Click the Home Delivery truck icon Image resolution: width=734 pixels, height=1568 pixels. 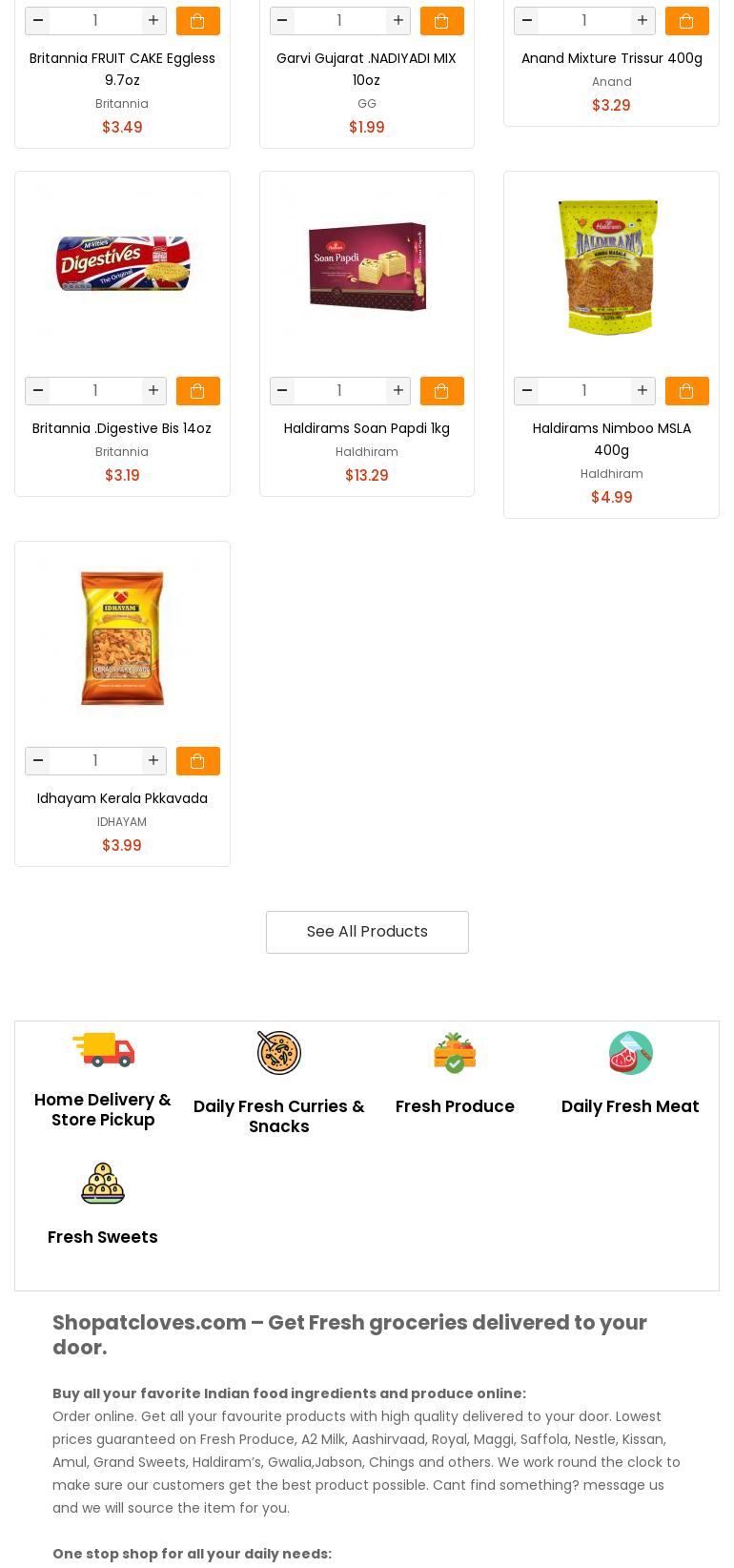(103, 1049)
